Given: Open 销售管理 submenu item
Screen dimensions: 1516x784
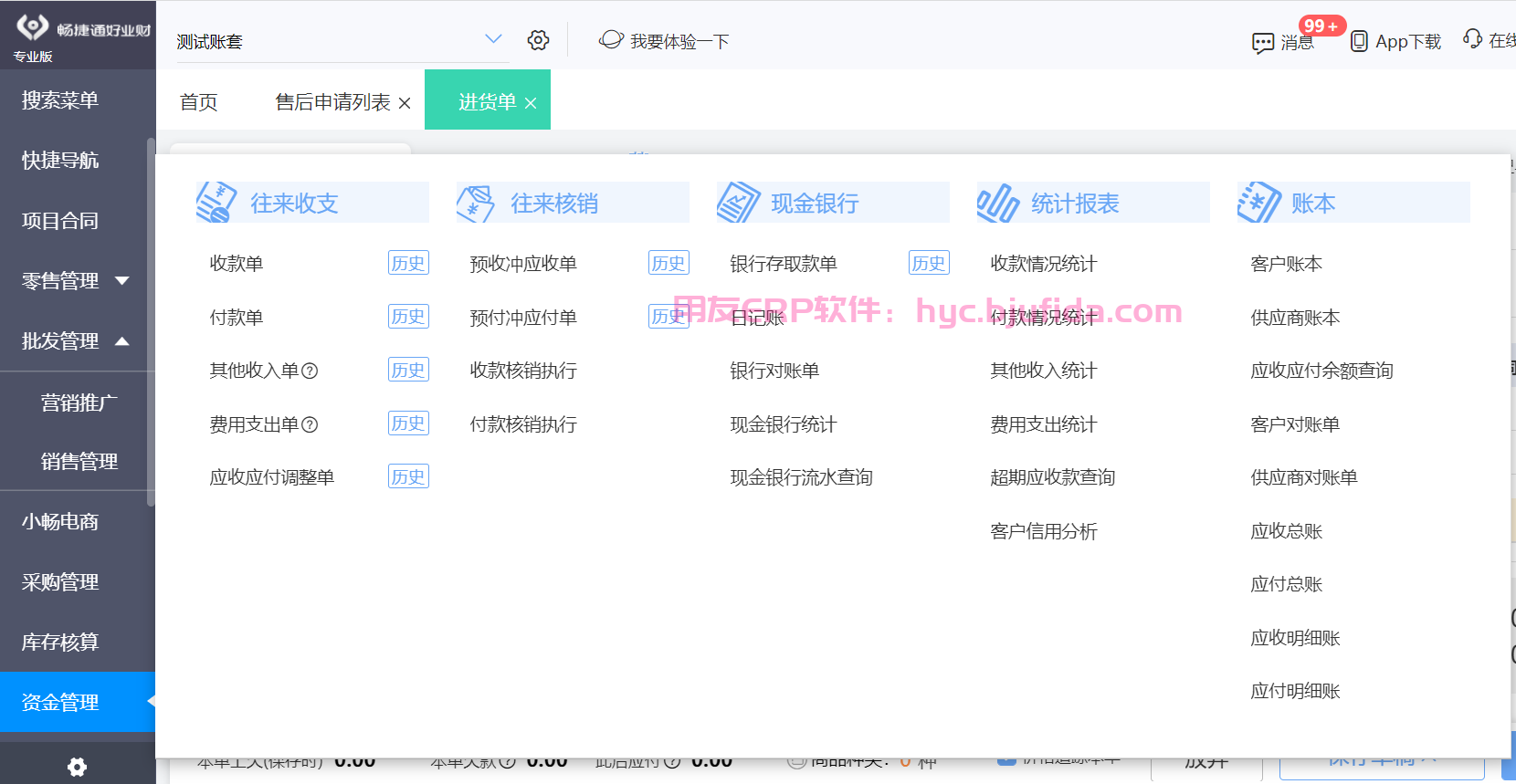Looking at the screenshot, I should pos(79,461).
